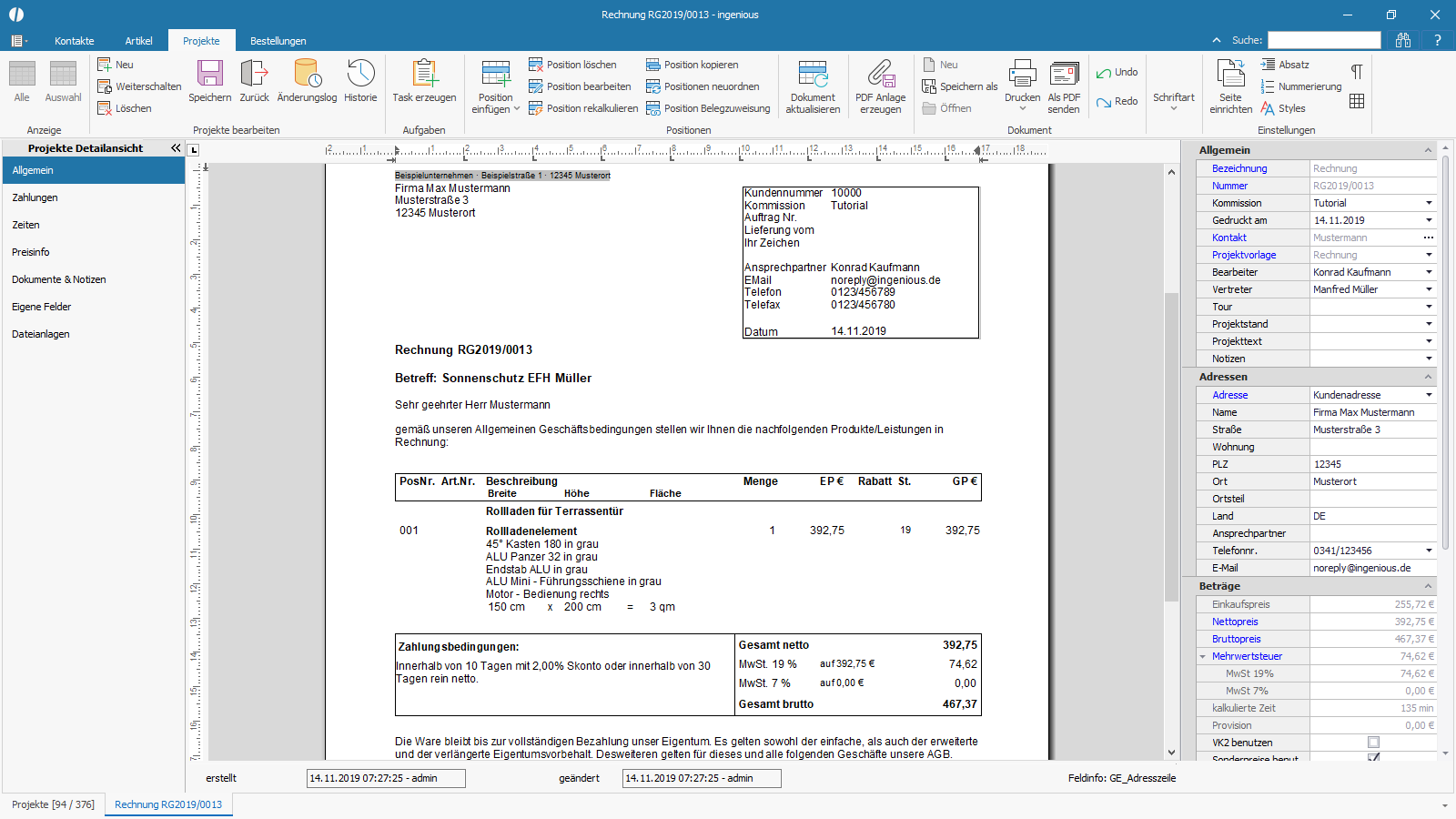Click the Drucken printer icon

pyautogui.click(x=1022, y=74)
